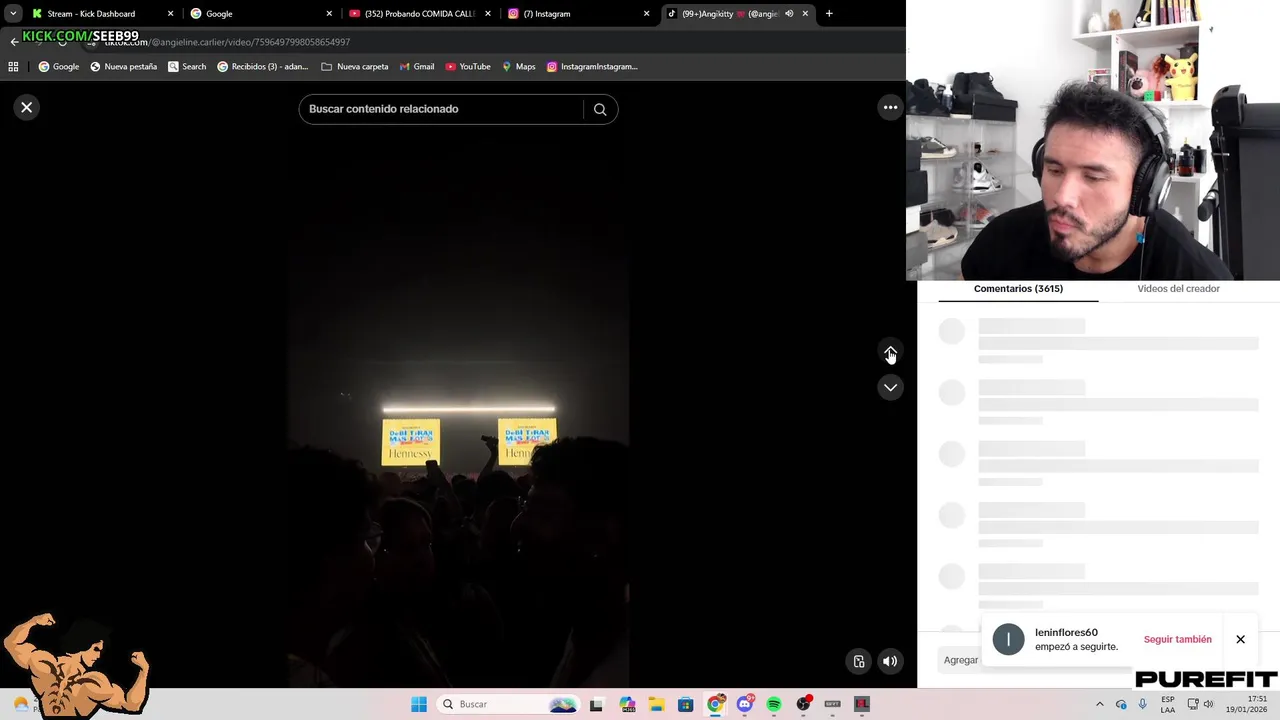Image resolution: width=1280 pixels, height=720 pixels.
Task: Open InstagramInstagram bookmark
Action: click(592, 66)
